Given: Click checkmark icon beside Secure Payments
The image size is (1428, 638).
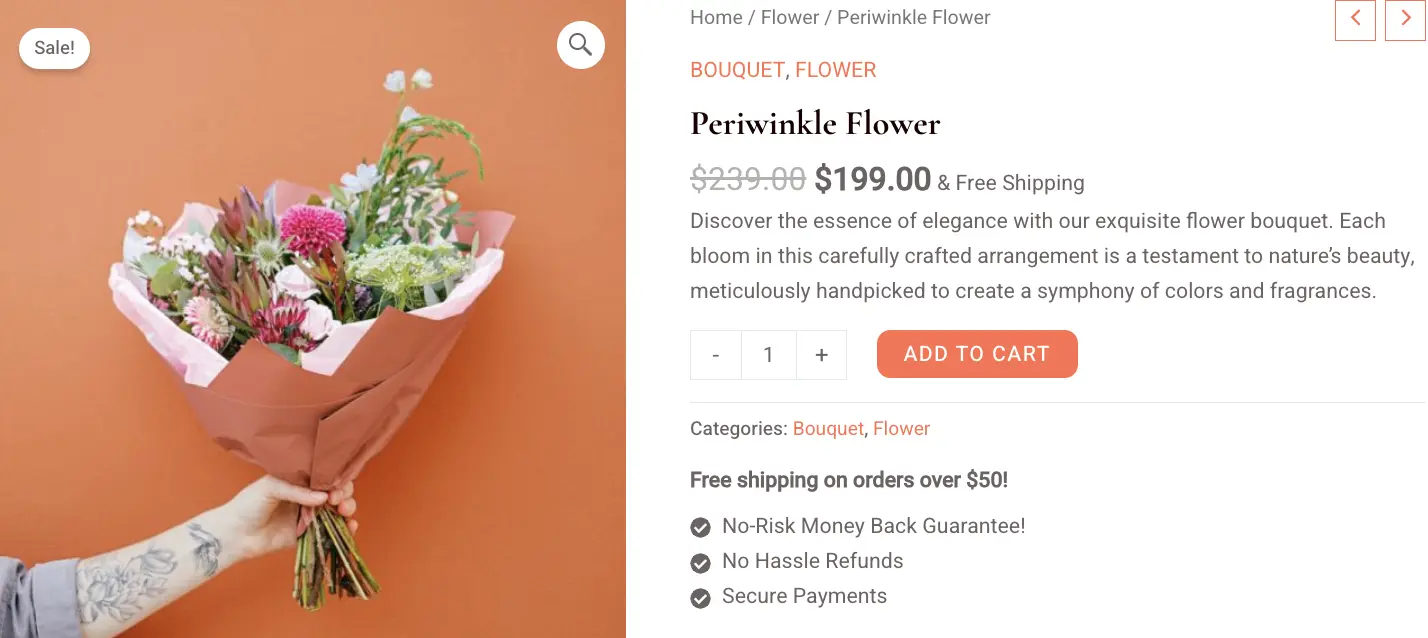Looking at the screenshot, I should point(701,598).
